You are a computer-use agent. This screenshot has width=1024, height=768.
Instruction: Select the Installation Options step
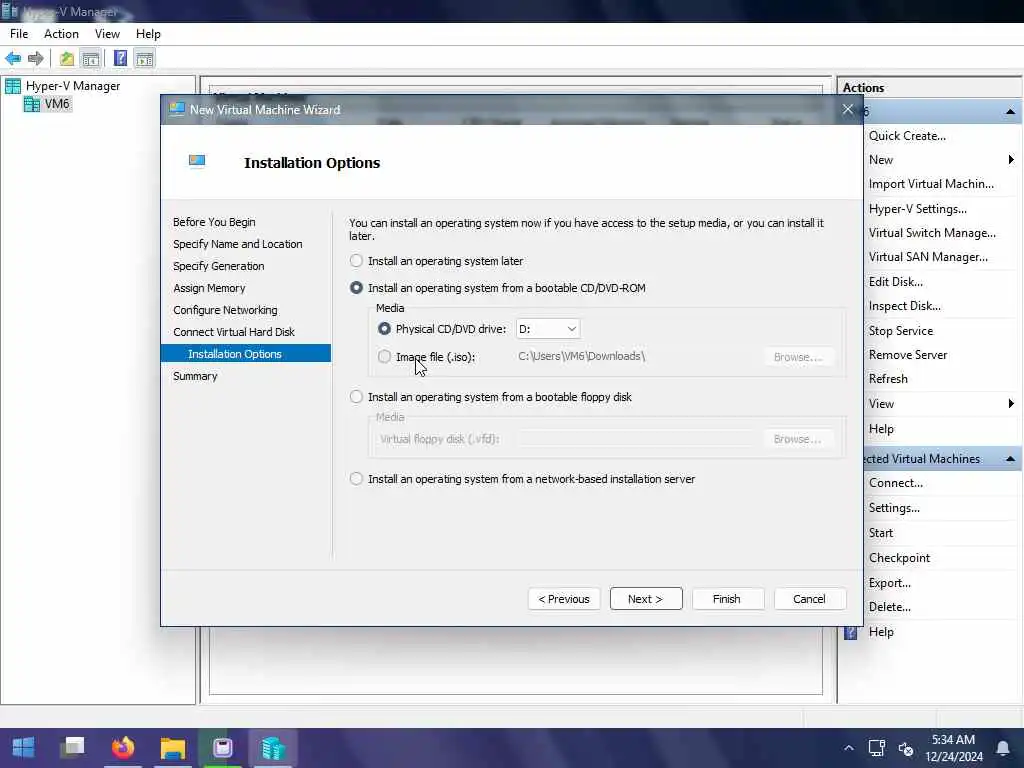click(246, 354)
